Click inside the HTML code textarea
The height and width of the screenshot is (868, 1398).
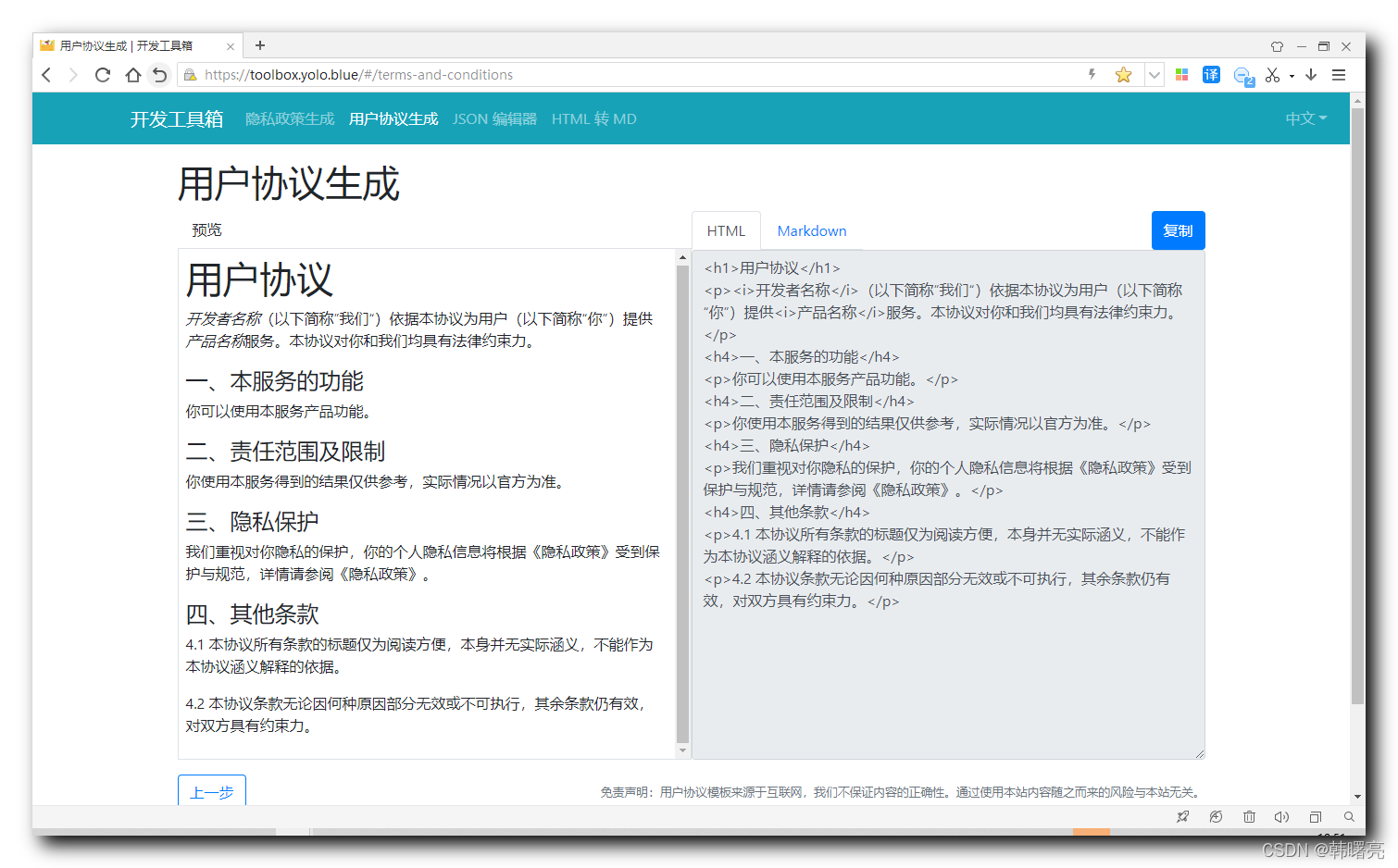(948, 504)
